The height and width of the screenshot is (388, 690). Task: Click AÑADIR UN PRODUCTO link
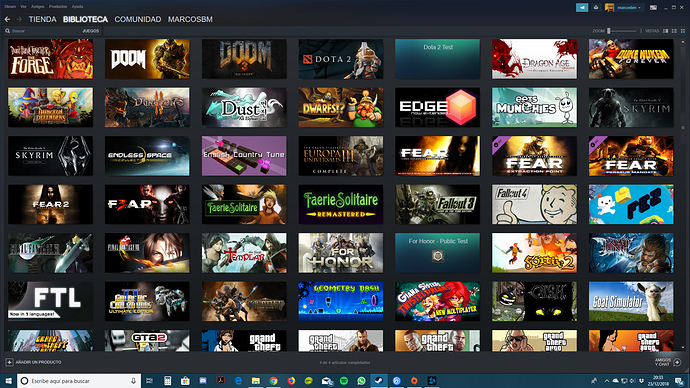coord(38,362)
